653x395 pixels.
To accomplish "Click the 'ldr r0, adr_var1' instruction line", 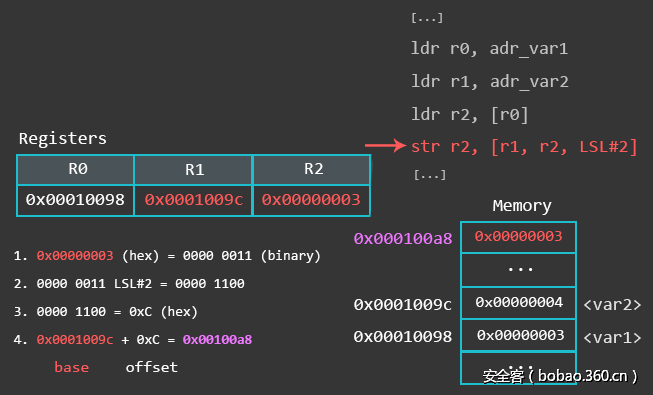I will coord(489,49).
